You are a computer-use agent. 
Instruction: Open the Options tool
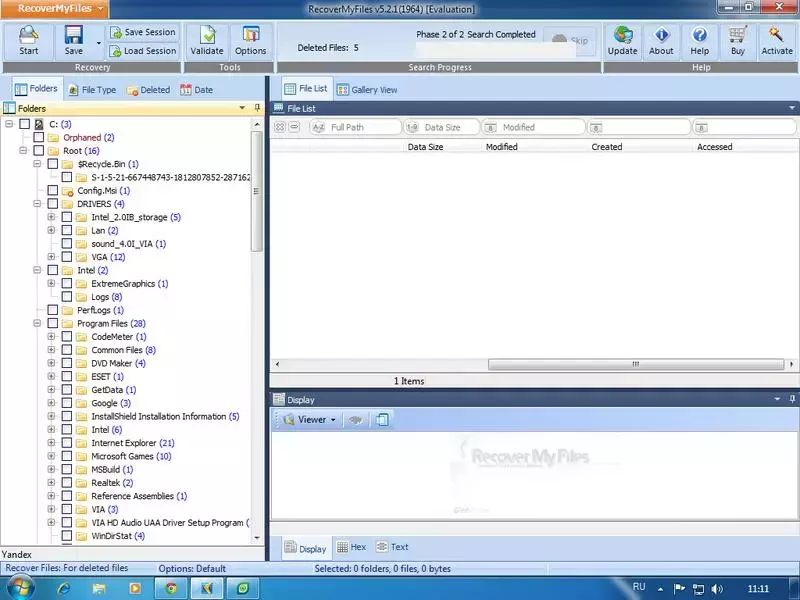[251, 41]
